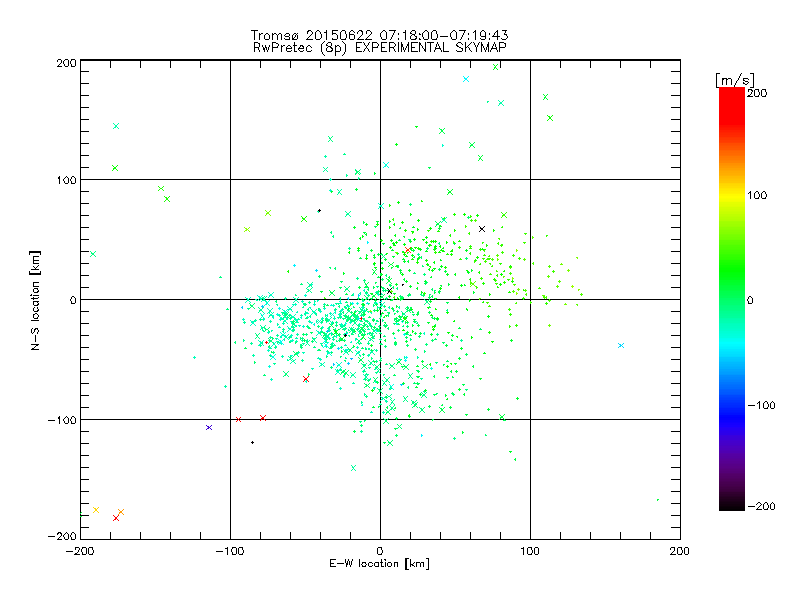Click the colorbar's "0" label
Screen dimensions: 800x600
(750, 300)
